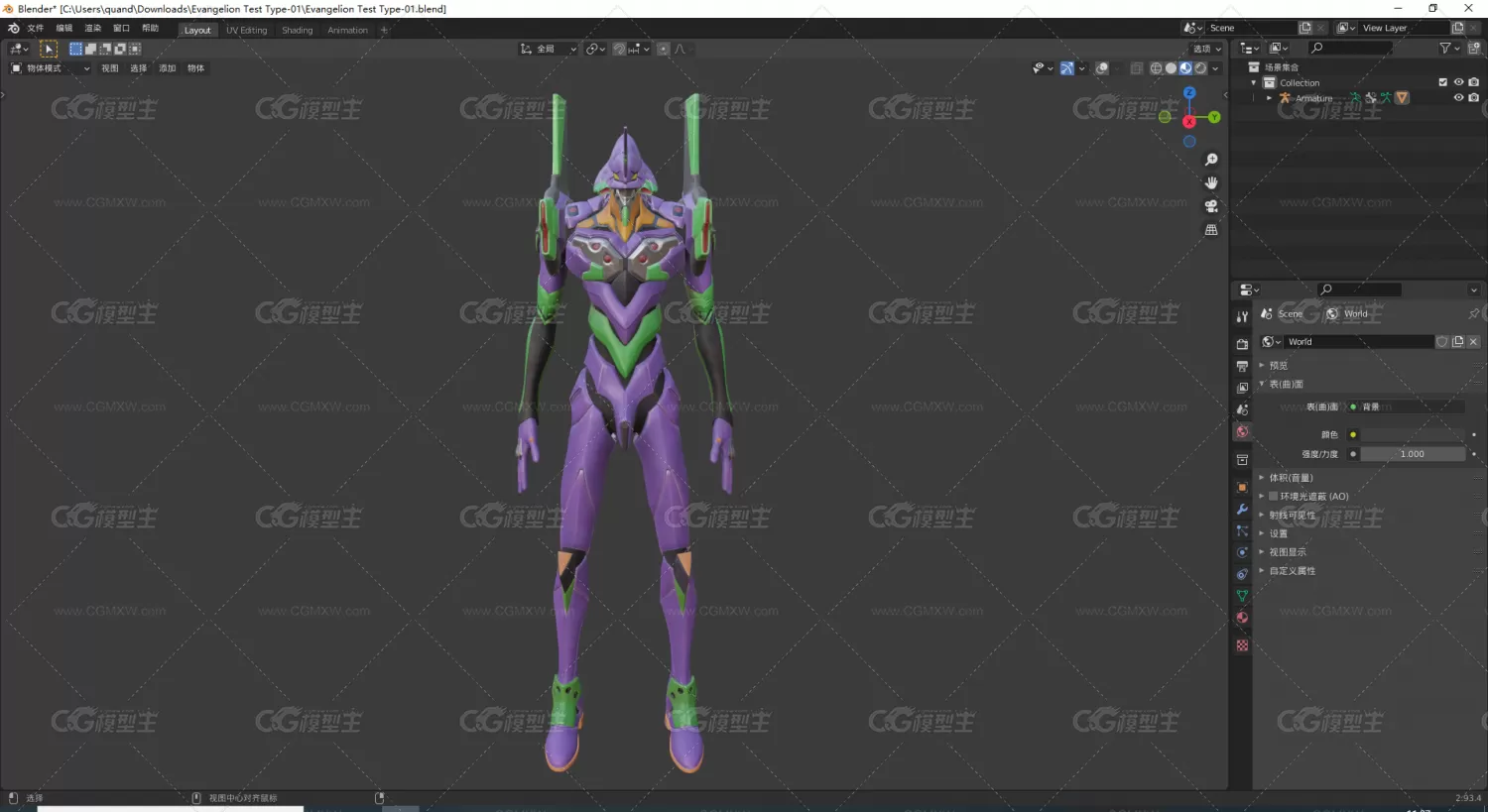
Task: Toggle the X-ray display button
Action: coord(1137,68)
